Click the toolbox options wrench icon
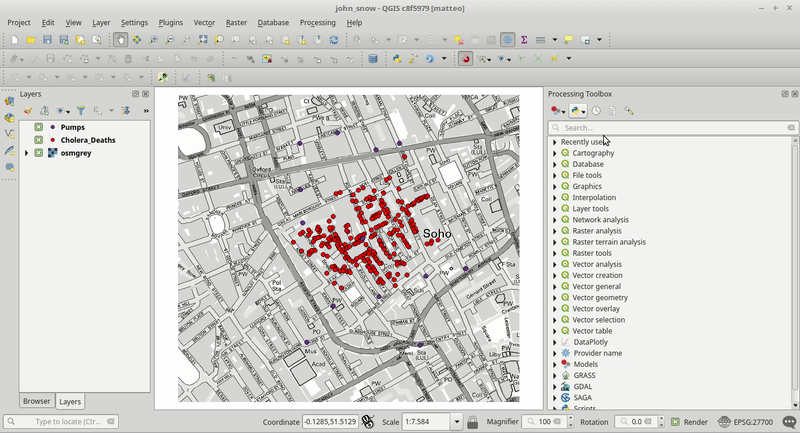The height and width of the screenshot is (433, 800). pos(629,111)
